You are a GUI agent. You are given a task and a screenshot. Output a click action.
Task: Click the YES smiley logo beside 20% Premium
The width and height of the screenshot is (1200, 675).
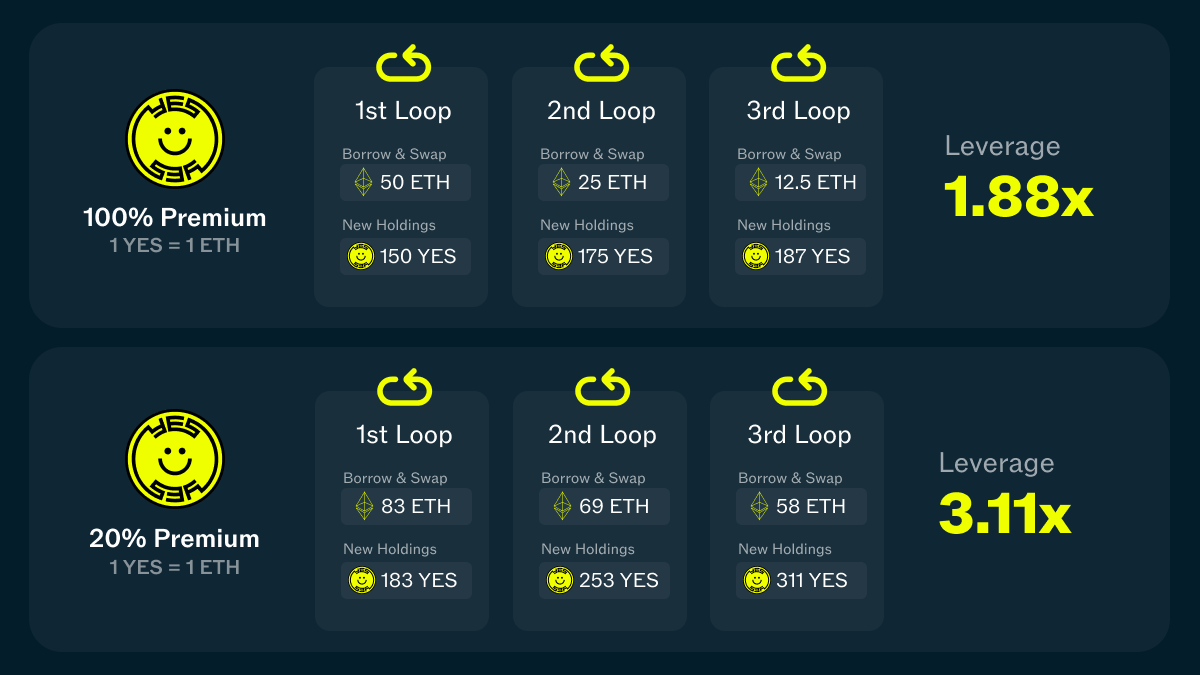(175, 460)
